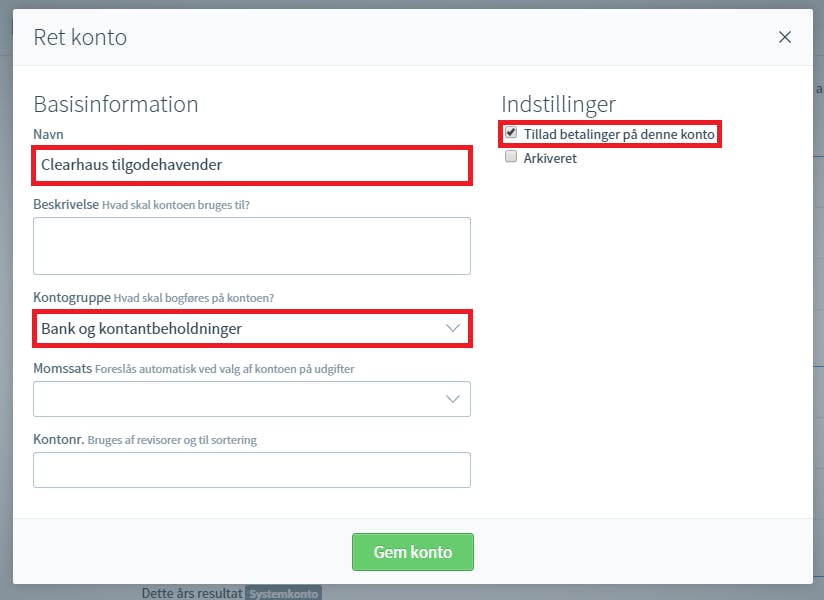
Task: Click into the Beskrivelse text area
Action: [x=252, y=246]
